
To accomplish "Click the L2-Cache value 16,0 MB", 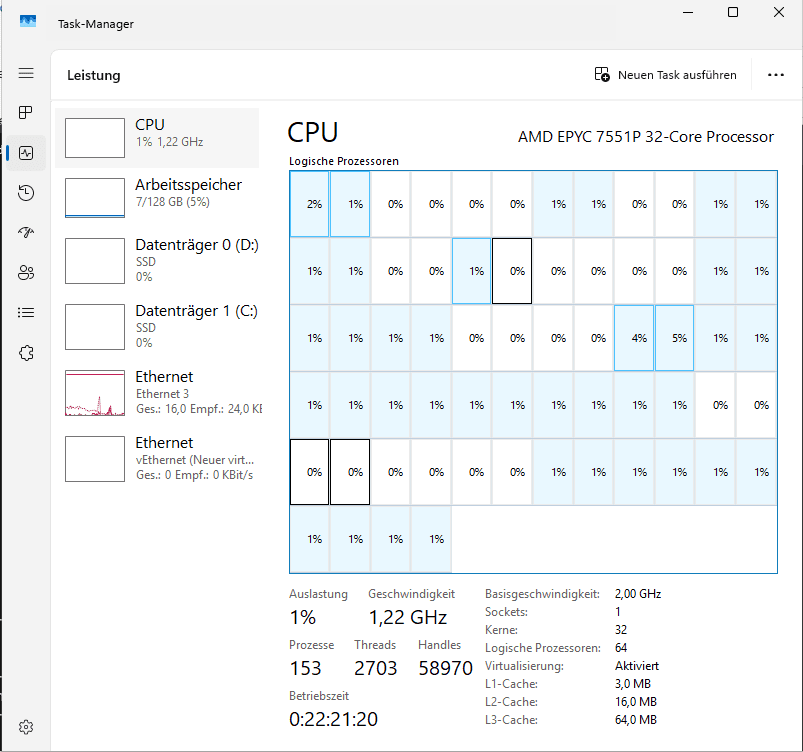I will click(636, 702).
